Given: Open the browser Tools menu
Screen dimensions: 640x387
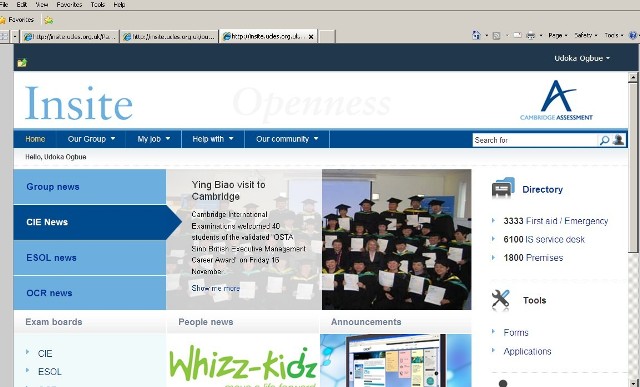Looking at the screenshot, I should [98, 4].
